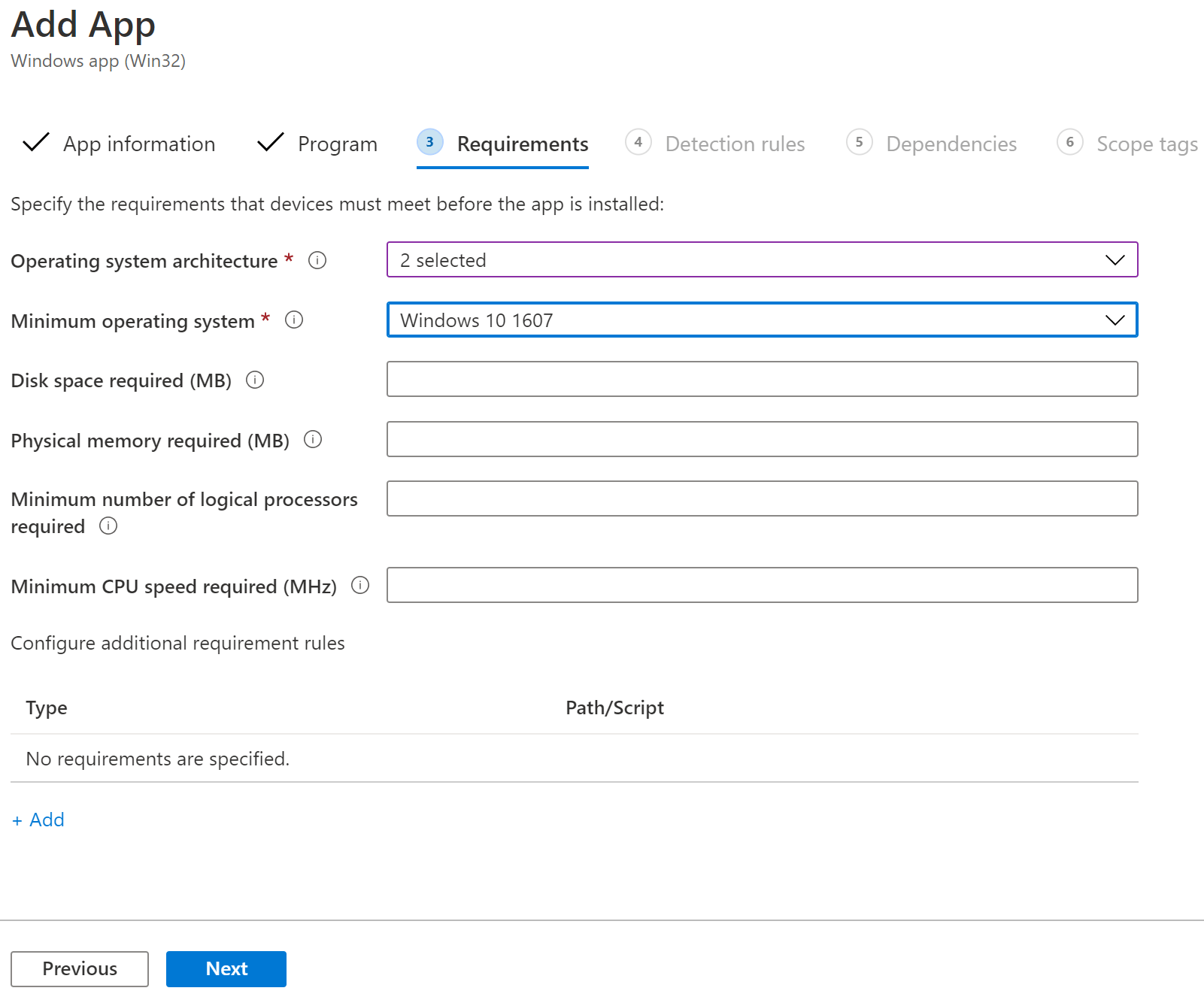Click the chevron on the Windows 10 1607 selector
Image resolution: width=1204 pixels, height=1003 pixels.
coord(1114,320)
